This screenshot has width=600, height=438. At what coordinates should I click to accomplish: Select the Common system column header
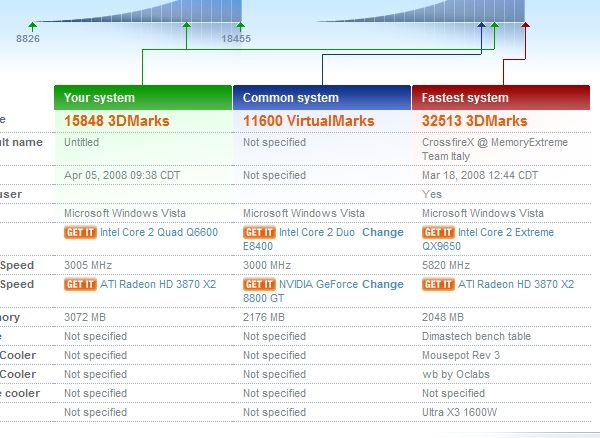tap(322, 98)
